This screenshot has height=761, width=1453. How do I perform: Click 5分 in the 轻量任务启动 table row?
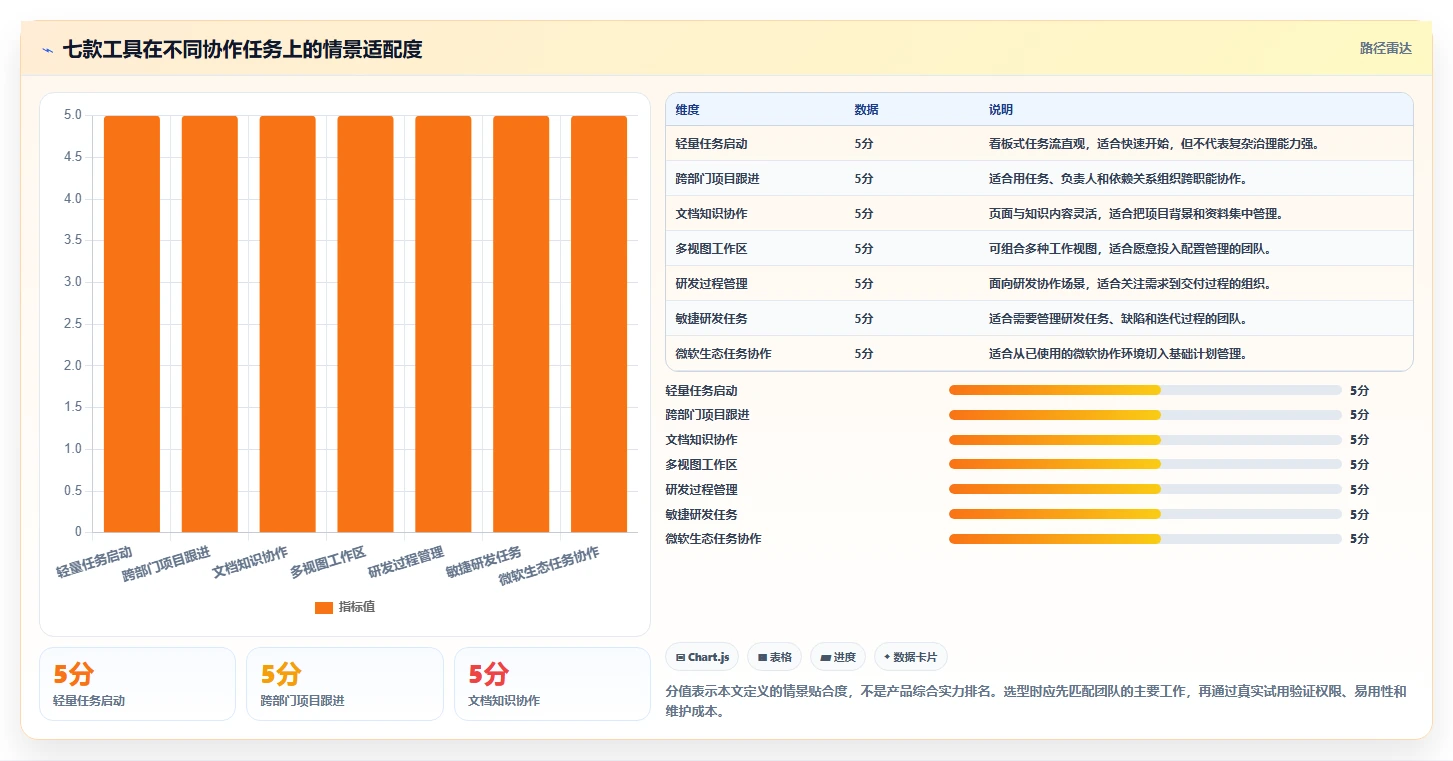(864, 144)
